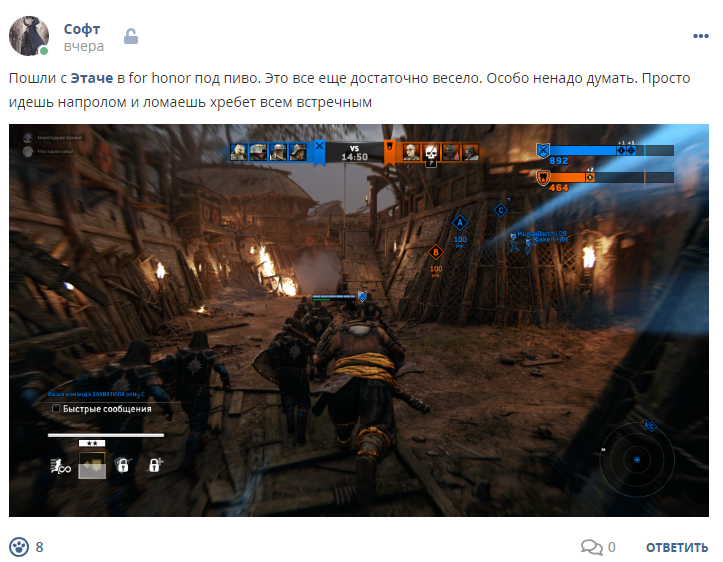Click the circular minimap radar
Image resolution: width=723 pixels, height=562 pixels.
coord(637,459)
